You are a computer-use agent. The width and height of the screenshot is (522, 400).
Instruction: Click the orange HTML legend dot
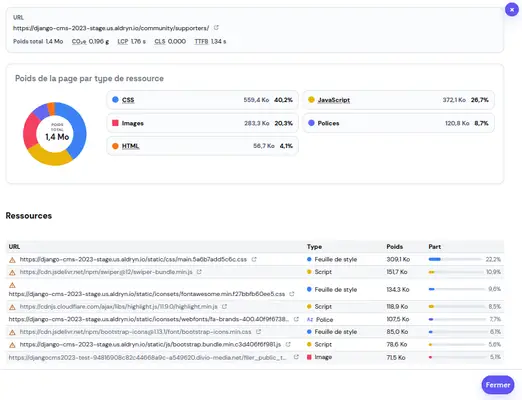[115, 146]
